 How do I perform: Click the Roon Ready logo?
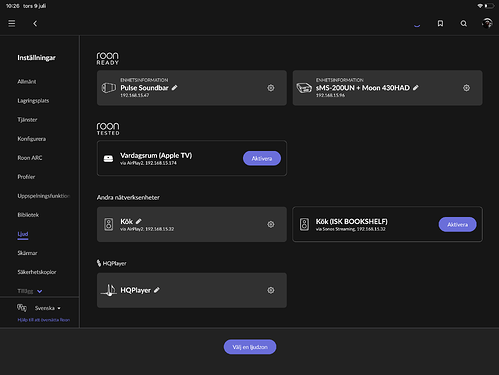[x=107, y=58]
